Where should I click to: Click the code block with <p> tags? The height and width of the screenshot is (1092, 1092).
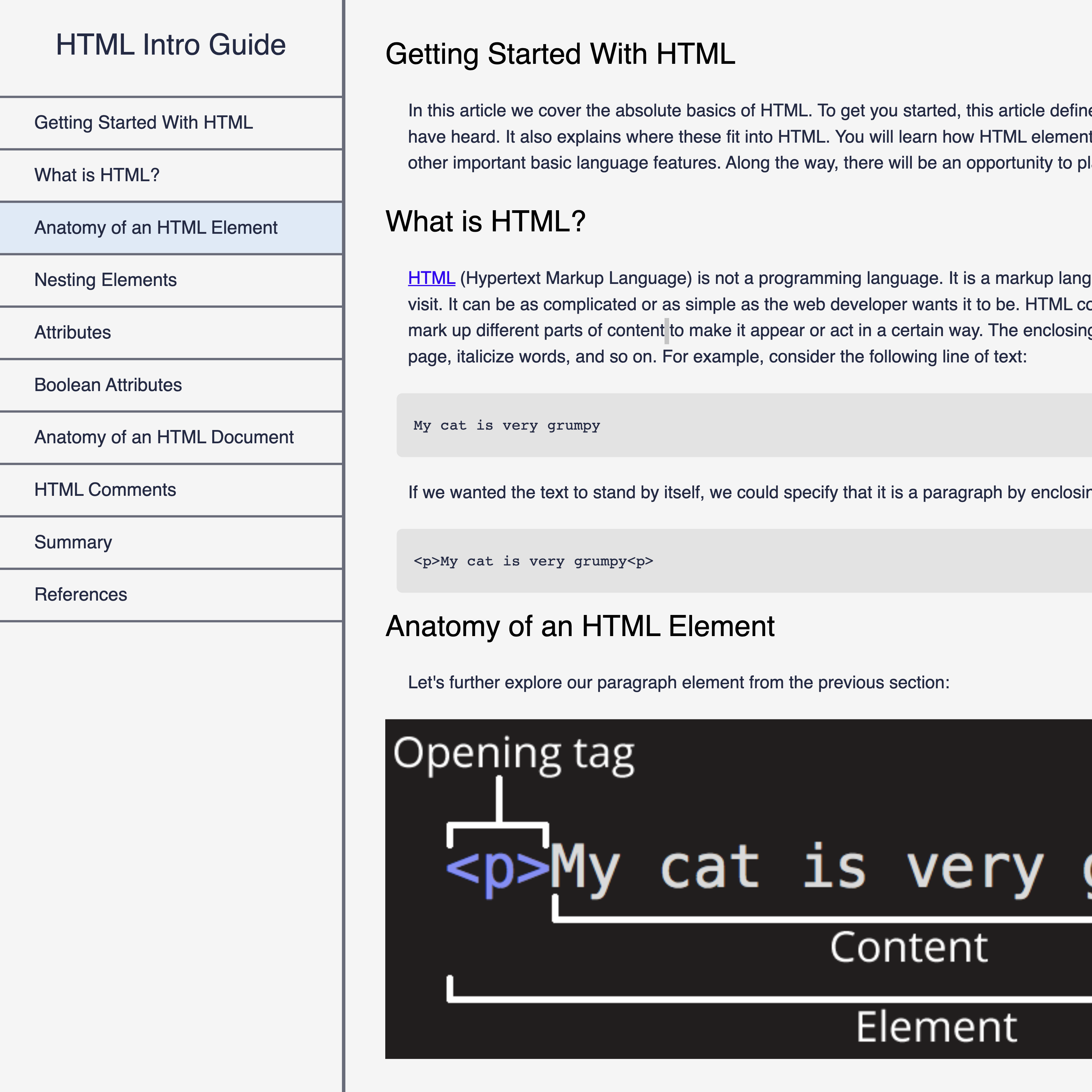744,561
